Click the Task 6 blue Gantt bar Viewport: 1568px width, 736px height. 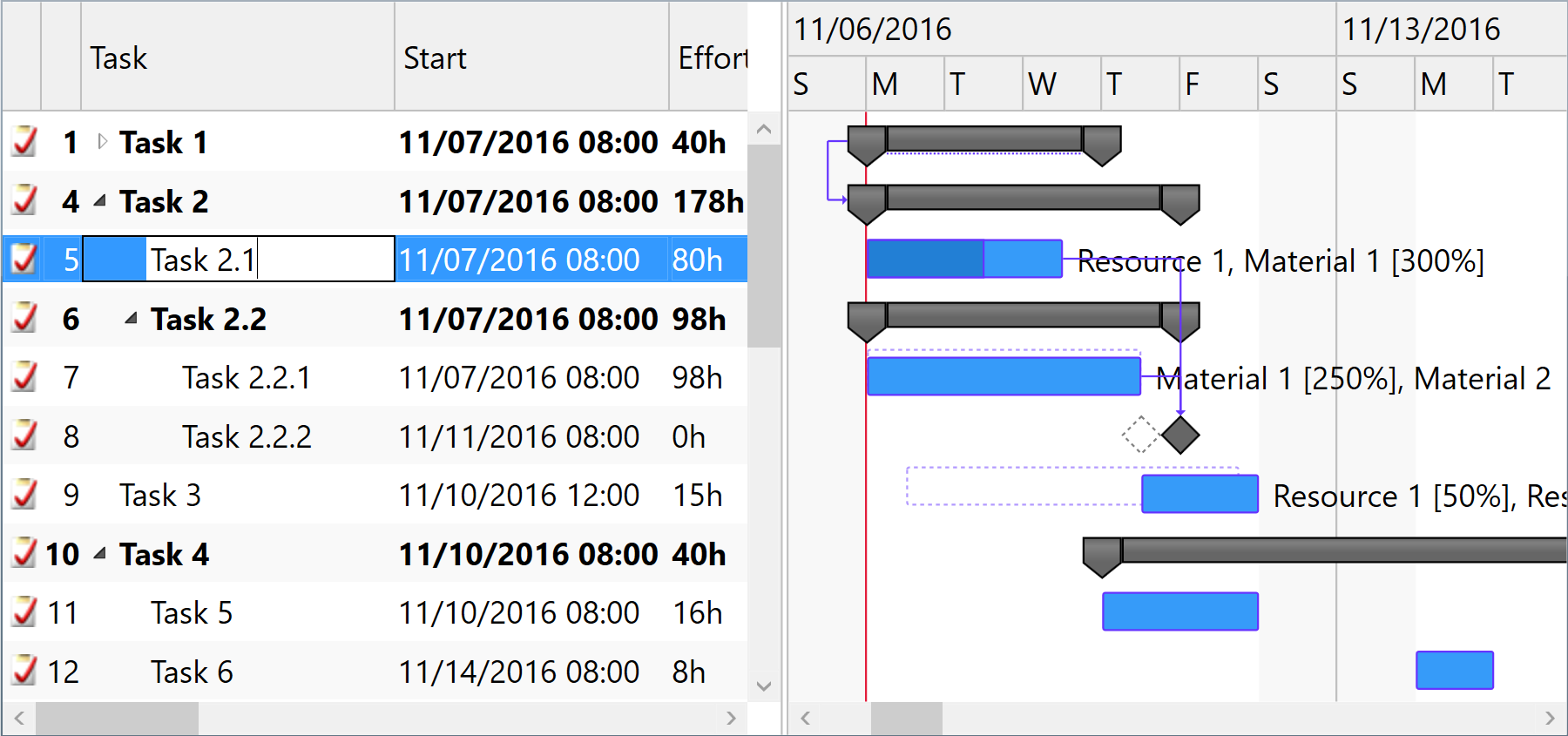pos(1454,671)
